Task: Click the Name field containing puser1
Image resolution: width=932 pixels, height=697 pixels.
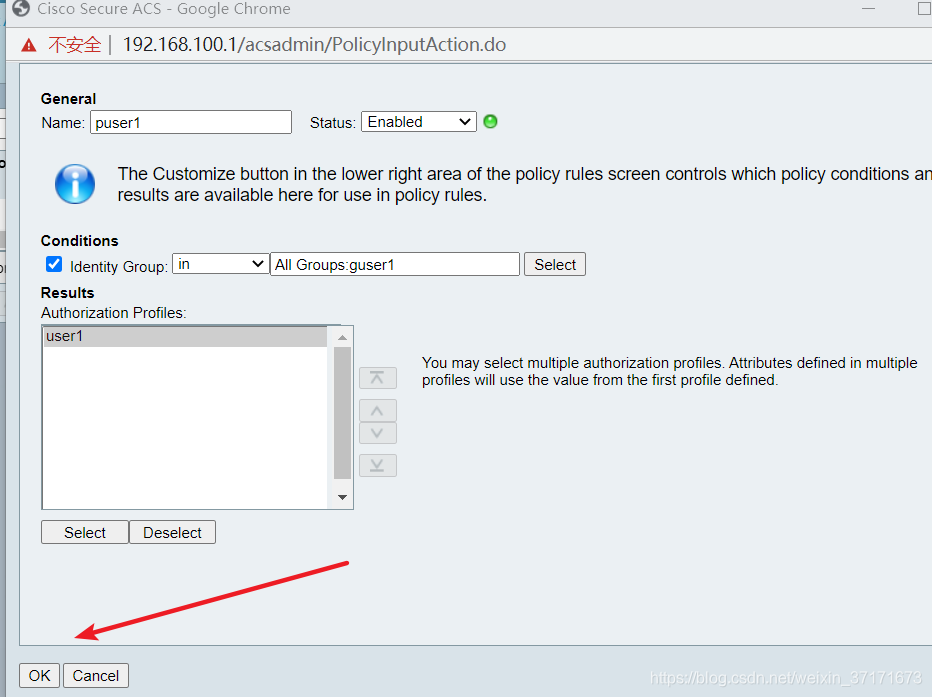Action: 191,122
